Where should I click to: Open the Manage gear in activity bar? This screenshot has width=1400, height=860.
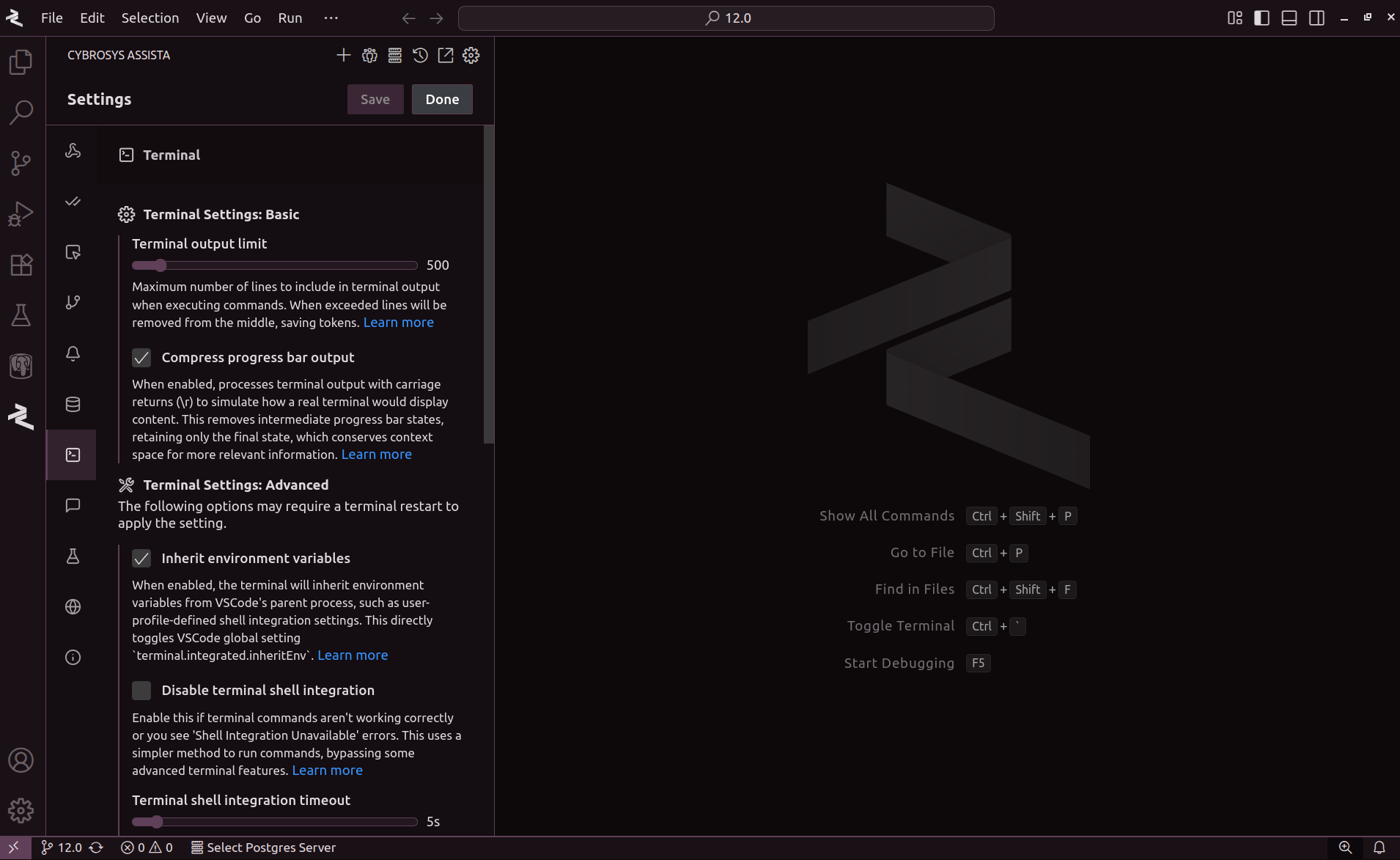click(21, 810)
